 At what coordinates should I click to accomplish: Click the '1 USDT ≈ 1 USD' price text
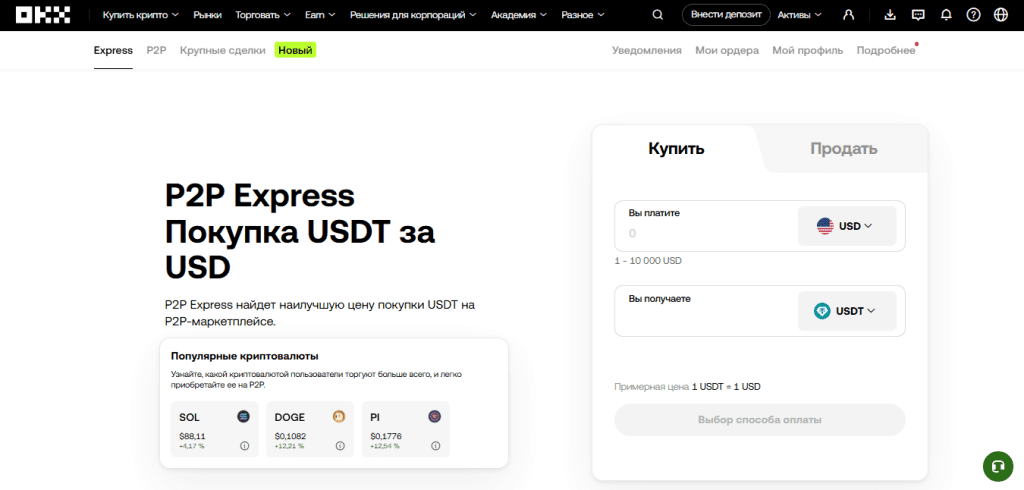click(726, 387)
